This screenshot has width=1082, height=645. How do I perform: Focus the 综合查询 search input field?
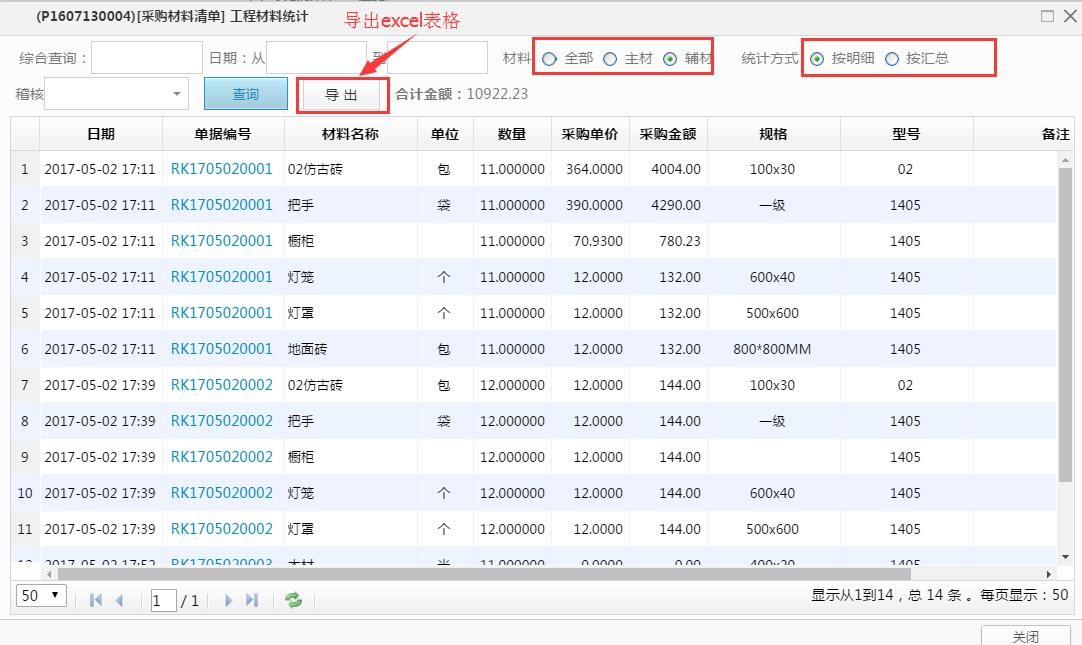(147, 58)
